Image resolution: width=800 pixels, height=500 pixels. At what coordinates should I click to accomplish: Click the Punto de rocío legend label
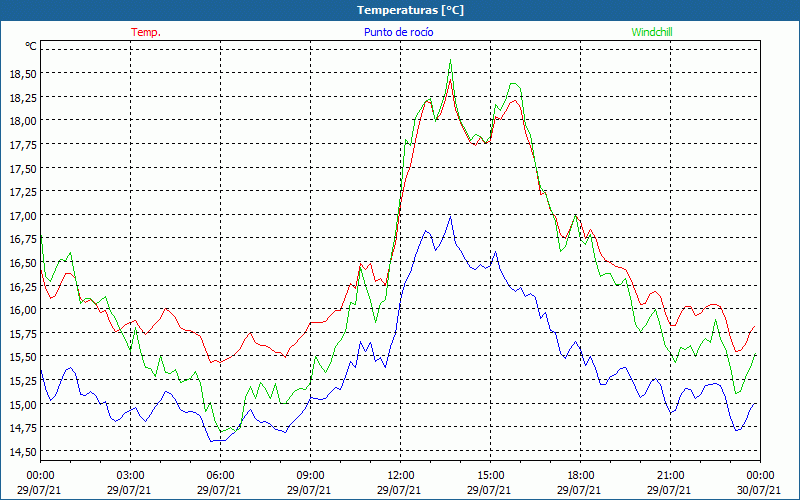click(x=398, y=32)
